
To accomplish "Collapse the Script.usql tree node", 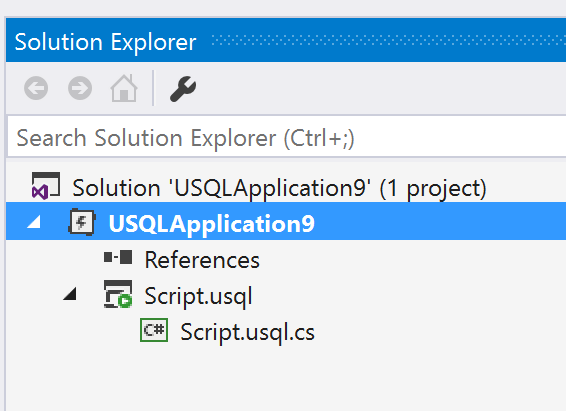I will coord(70,294).
